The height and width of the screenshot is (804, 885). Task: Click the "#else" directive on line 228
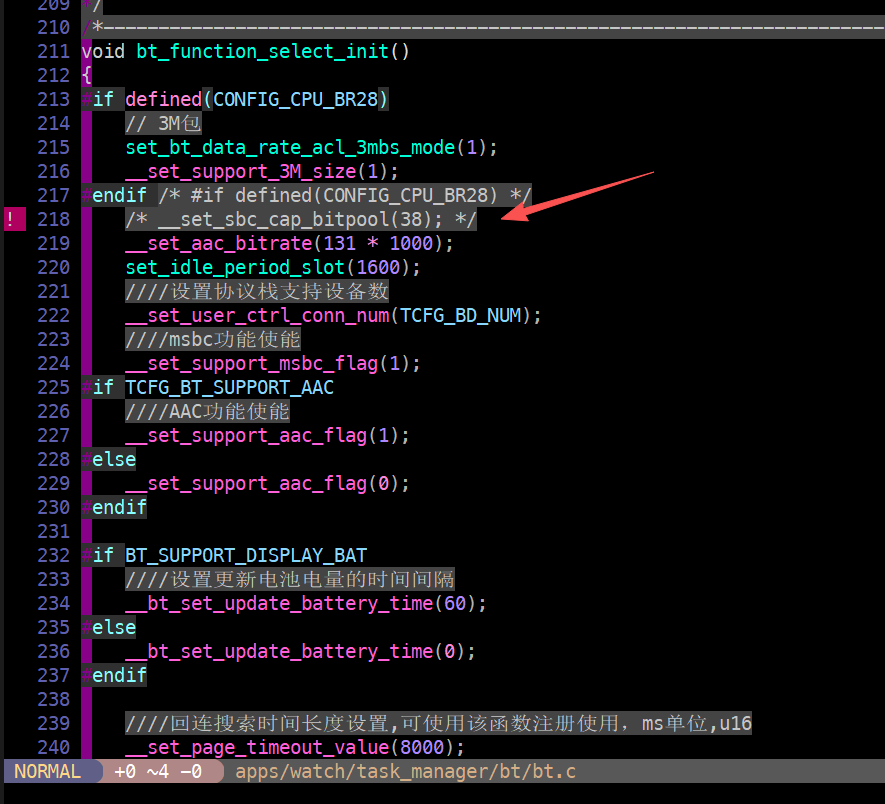click(108, 459)
